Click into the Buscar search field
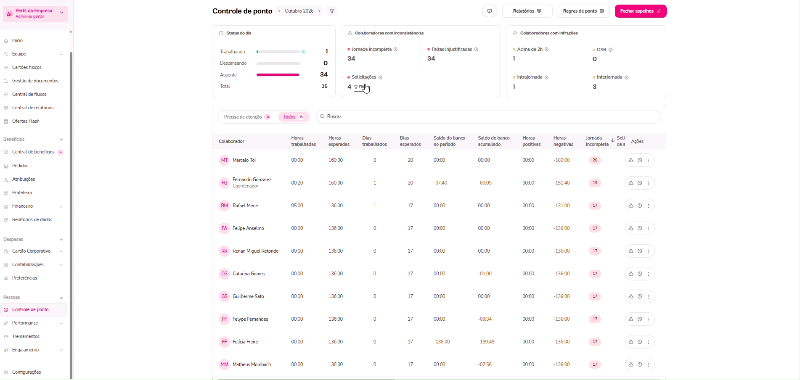 (488, 117)
